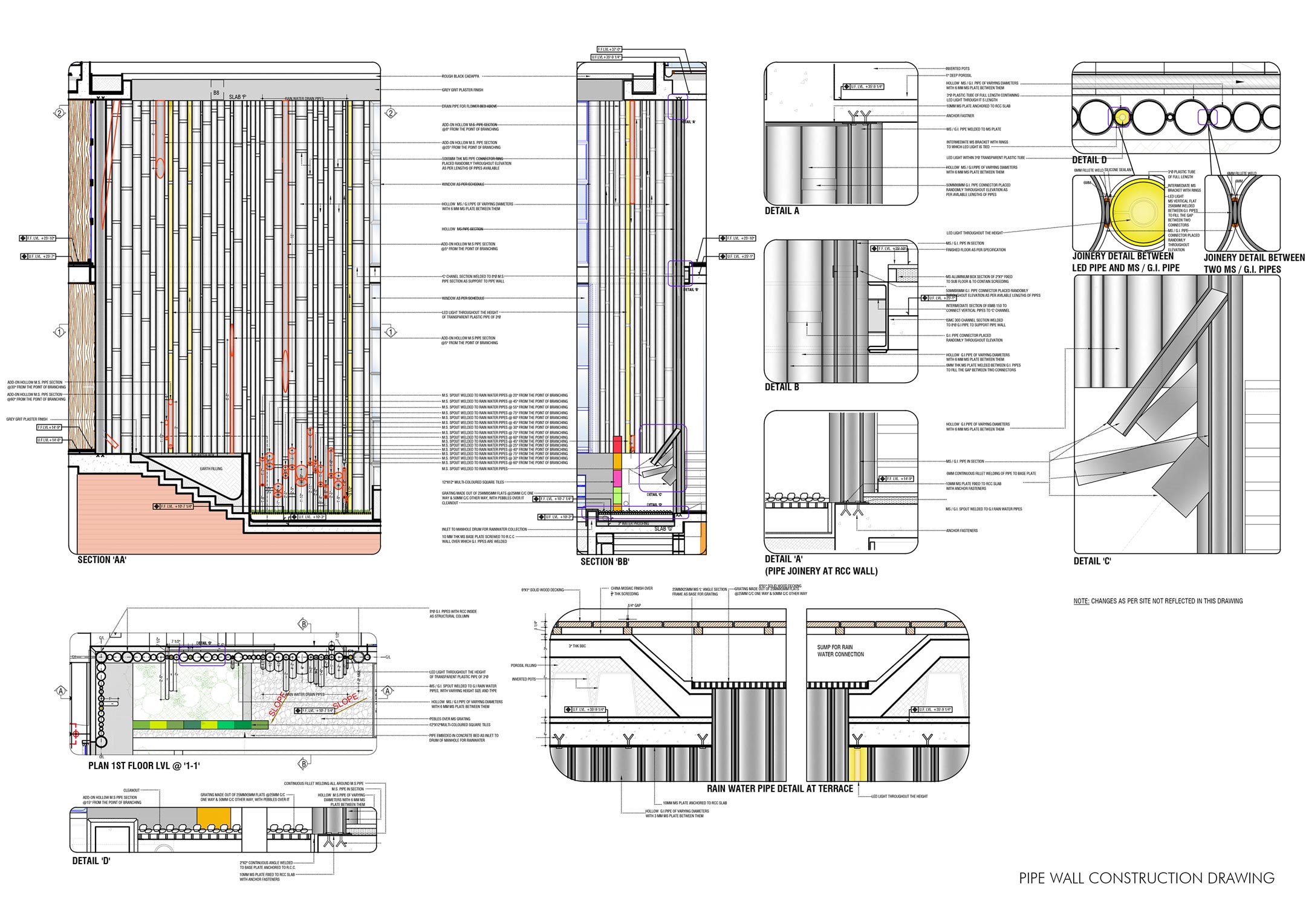Click the multi-coloured green tile strip in the plan
The image size is (1306, 924).
pyautogui.click(x=200, y=724)
